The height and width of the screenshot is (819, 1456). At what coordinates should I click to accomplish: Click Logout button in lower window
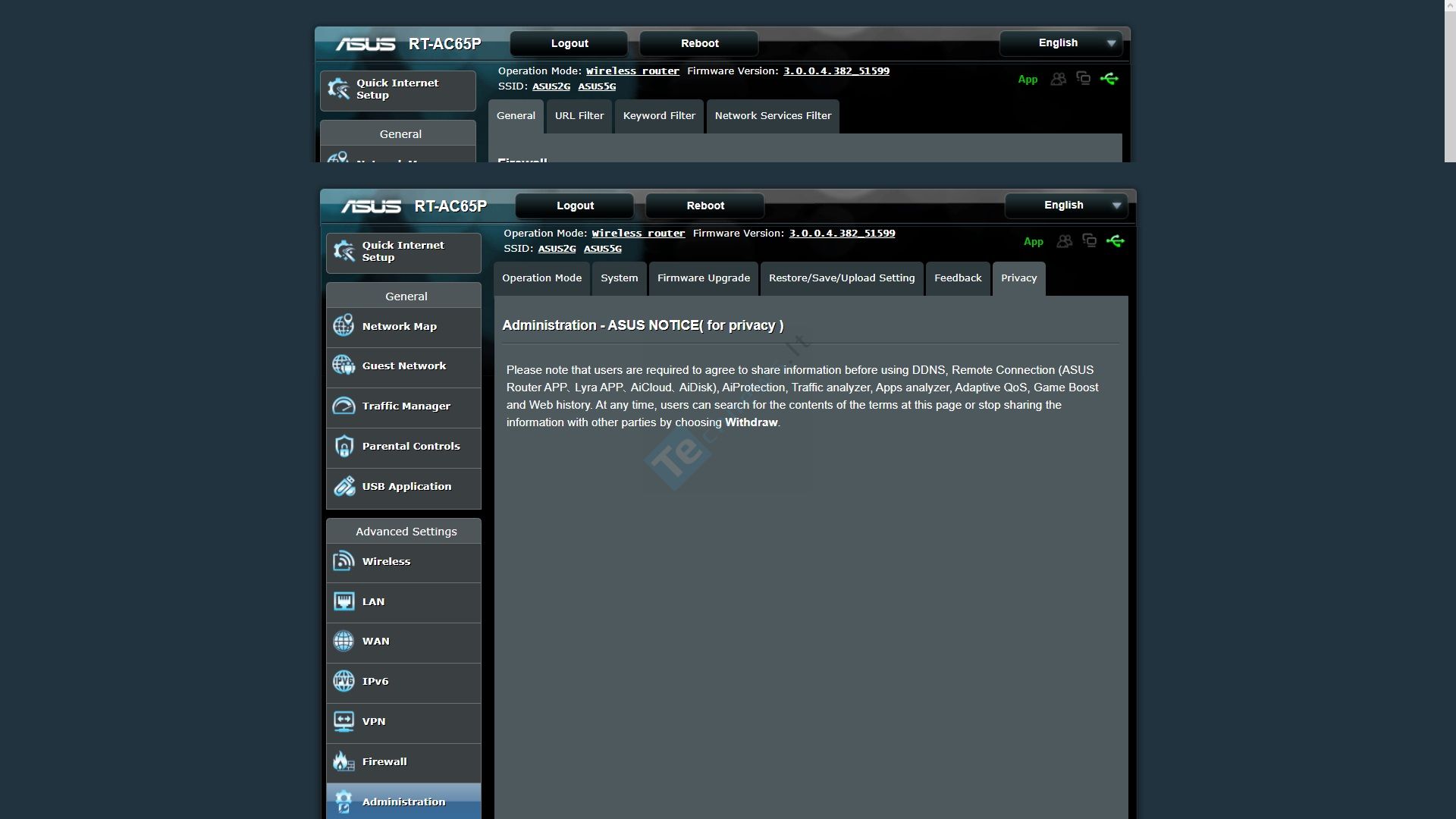575,206
